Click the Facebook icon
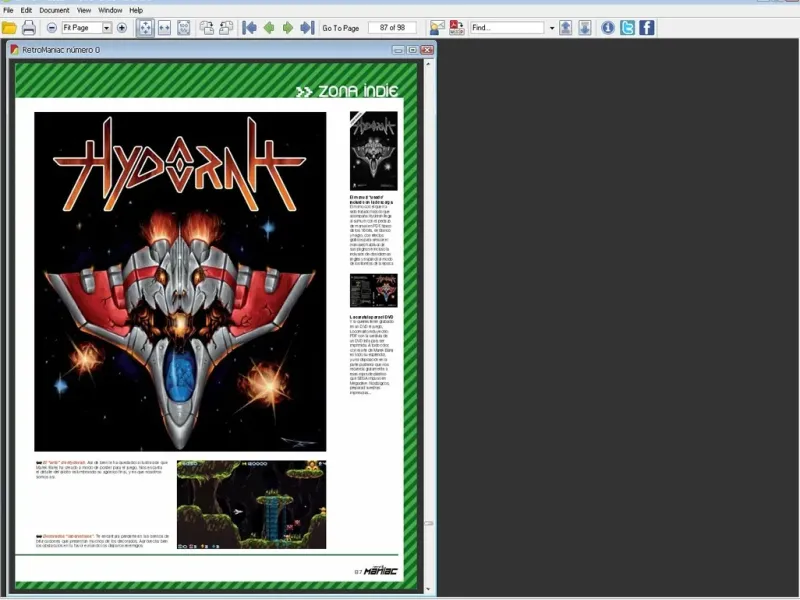 pos(647,28)
